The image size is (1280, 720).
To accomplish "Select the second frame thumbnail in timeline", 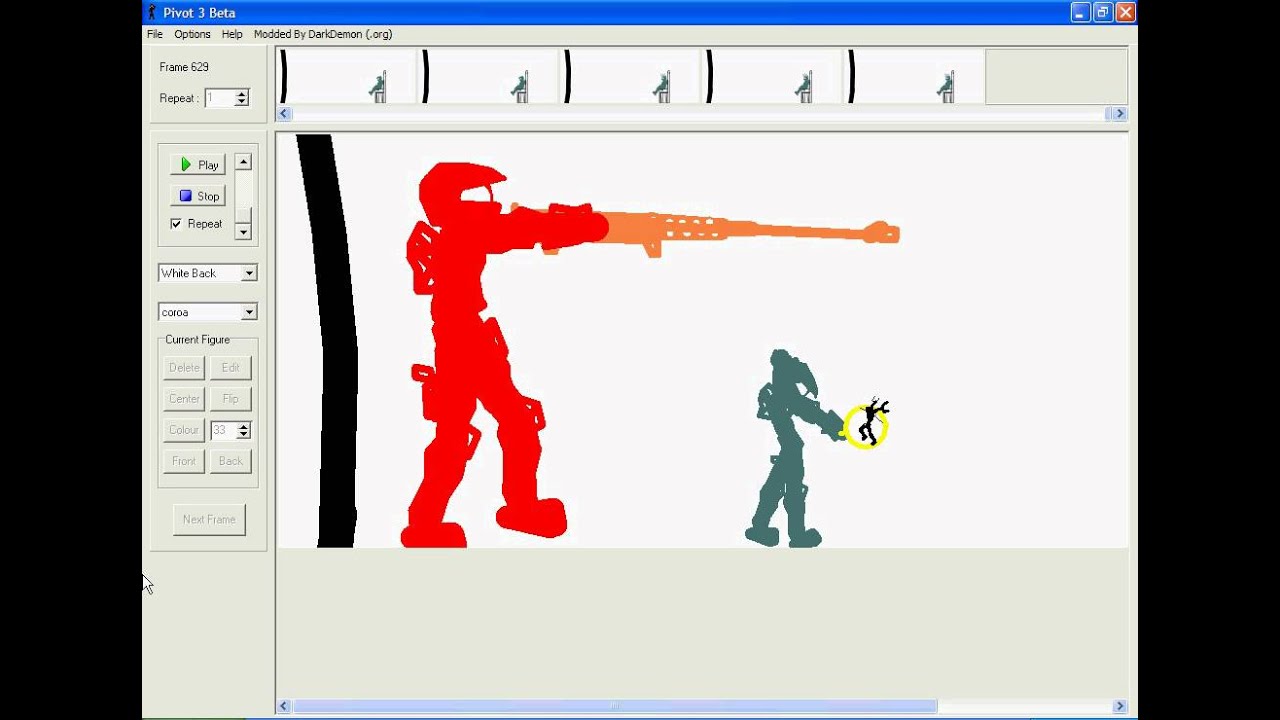I will (x=489, y=77).
